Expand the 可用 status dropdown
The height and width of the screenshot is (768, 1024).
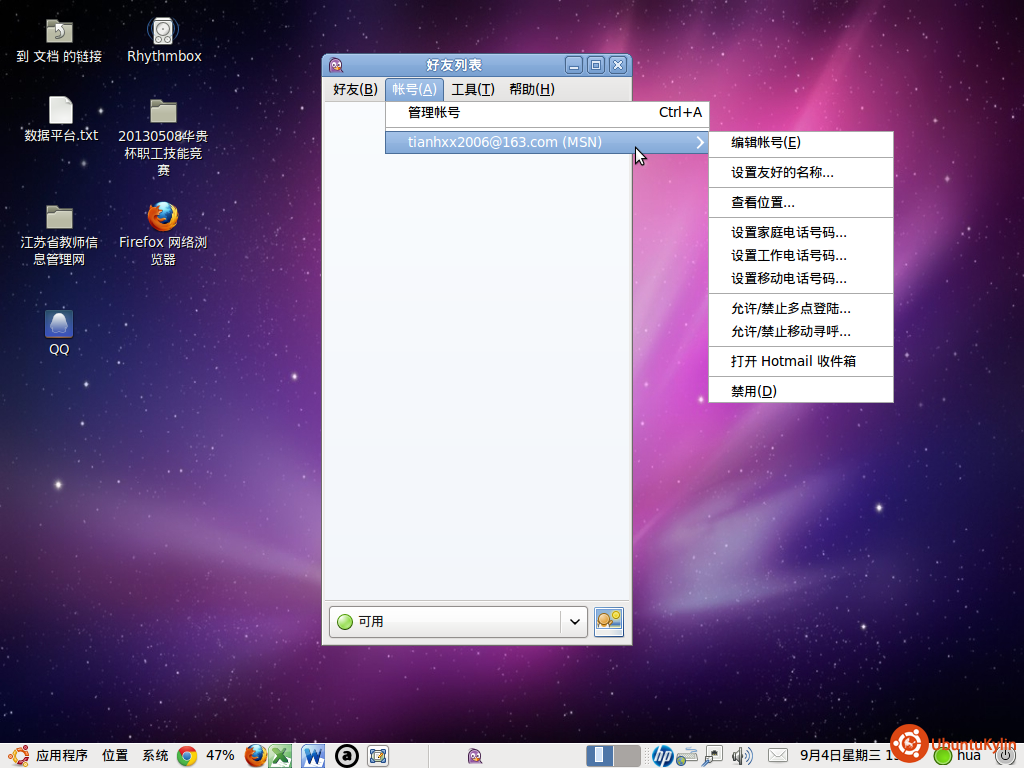(x=574, y=621)
